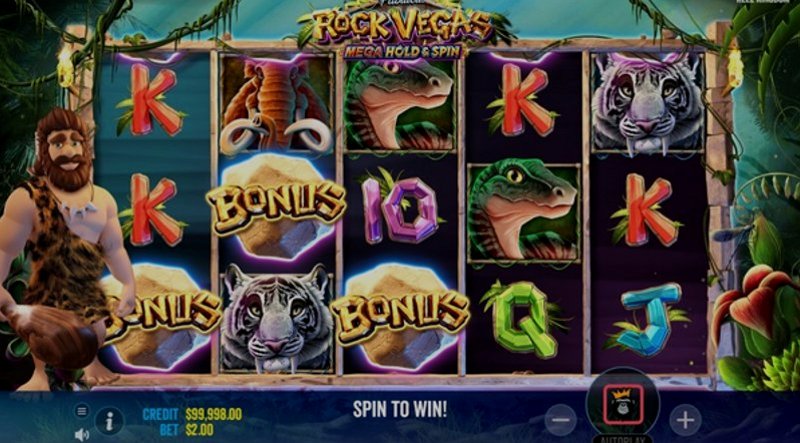Select the blue J symbol
The image size is (800, 443).
(647, 319)
